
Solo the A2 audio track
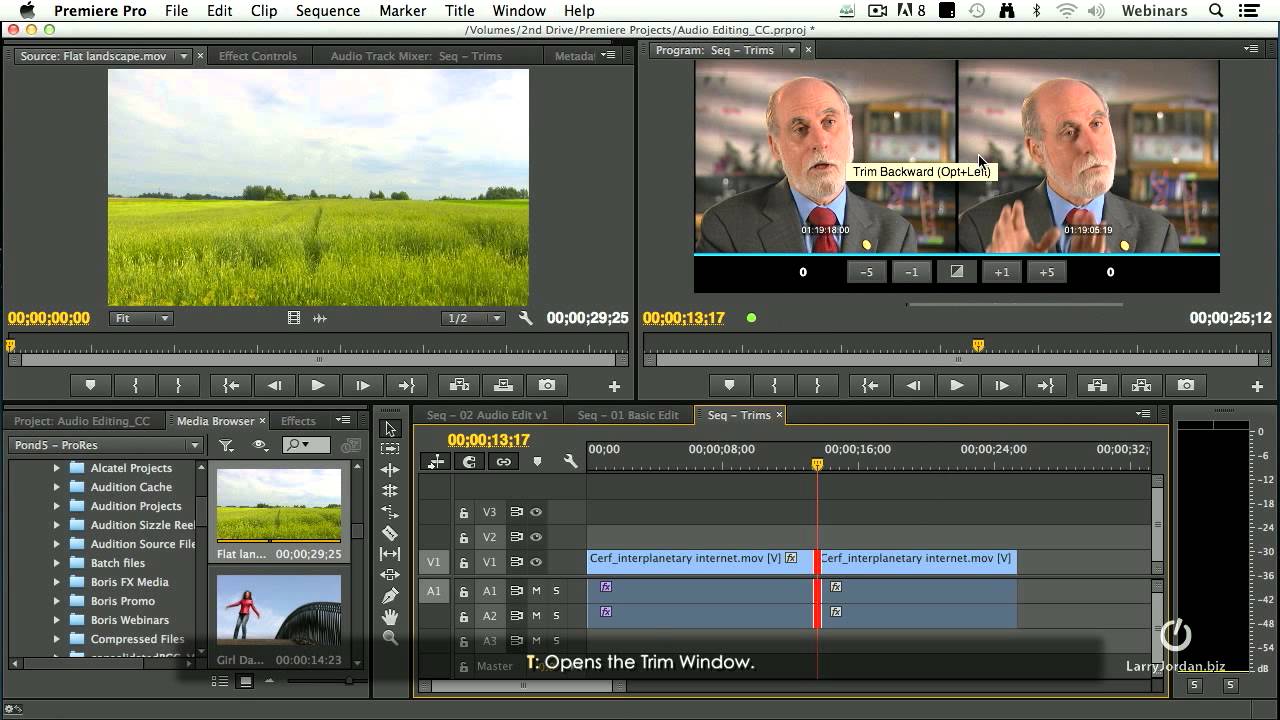click(556, 616)
